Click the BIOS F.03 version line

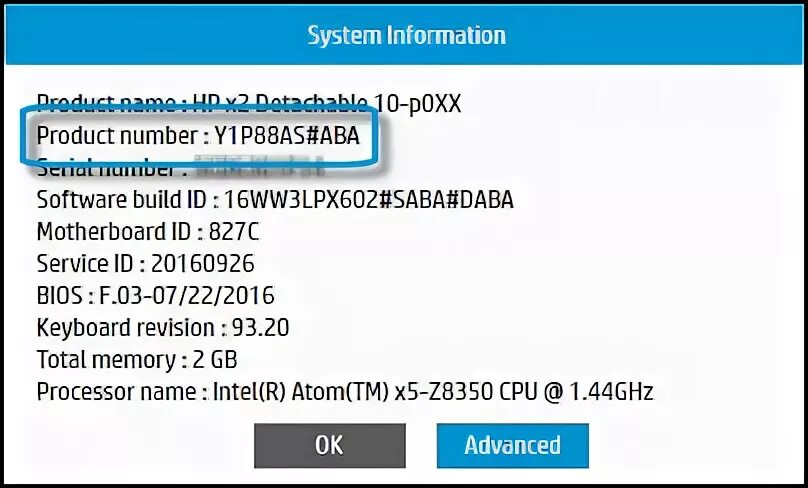156,296
